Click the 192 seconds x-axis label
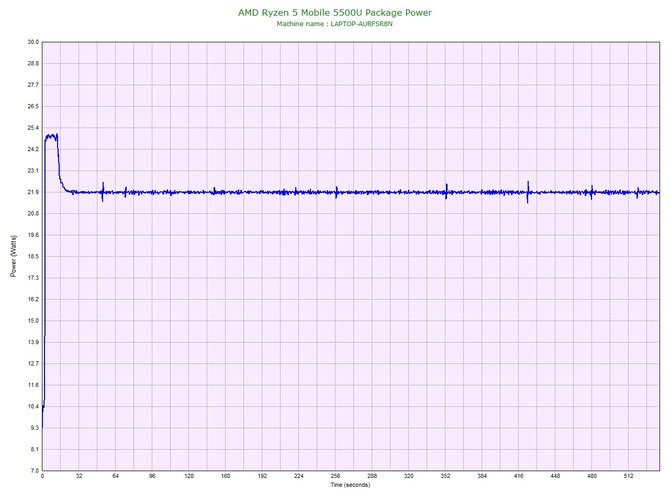This screenshot has height=502, width=670. click(x=262, y=476)
